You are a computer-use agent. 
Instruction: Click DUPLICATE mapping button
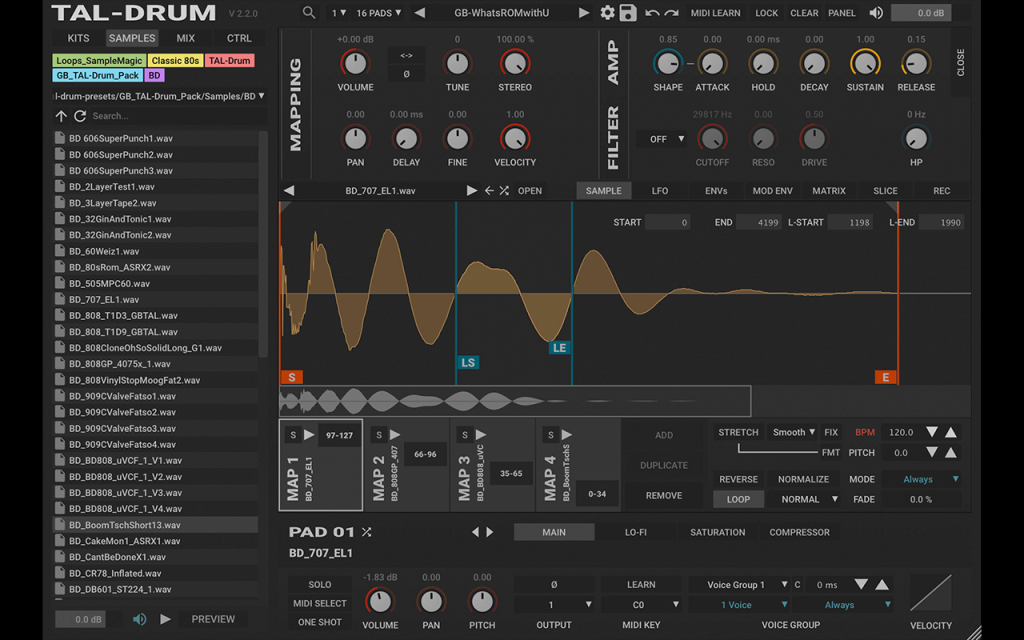coord(664,465)
